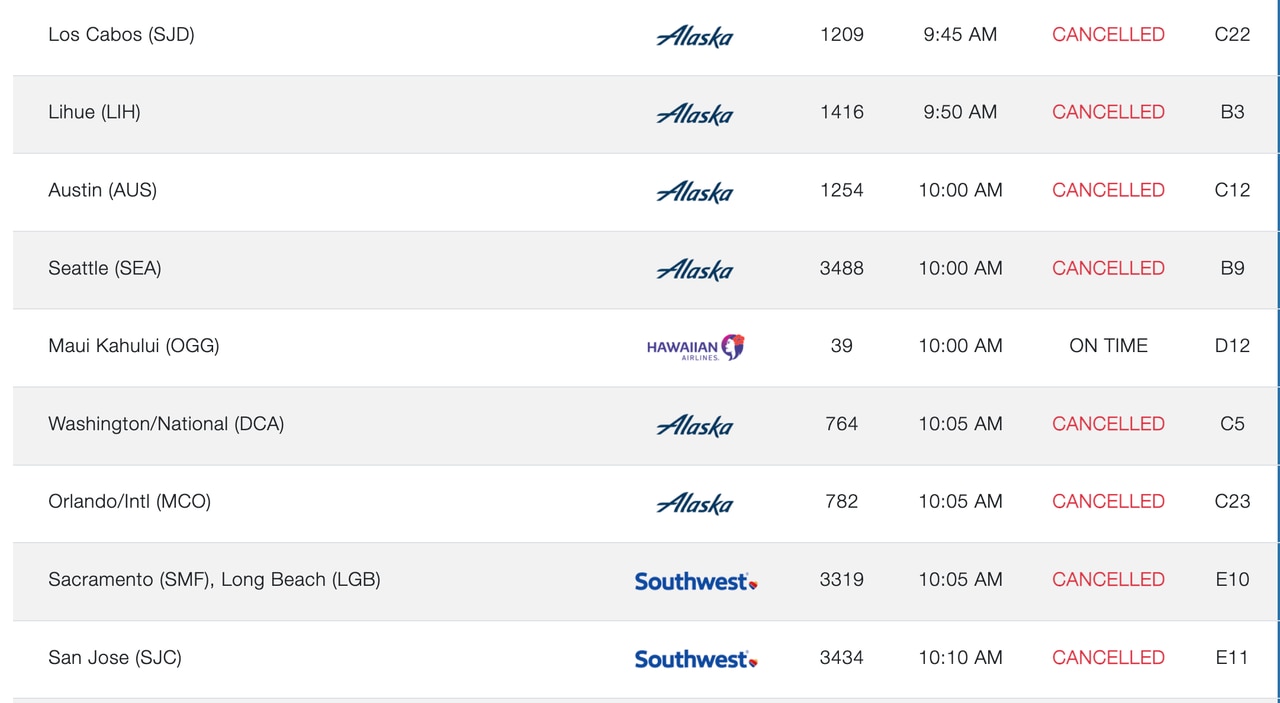1280x703 pixels.
Task: Click the Hawaiian Airlines logo
Action: (x=695, y=347)
